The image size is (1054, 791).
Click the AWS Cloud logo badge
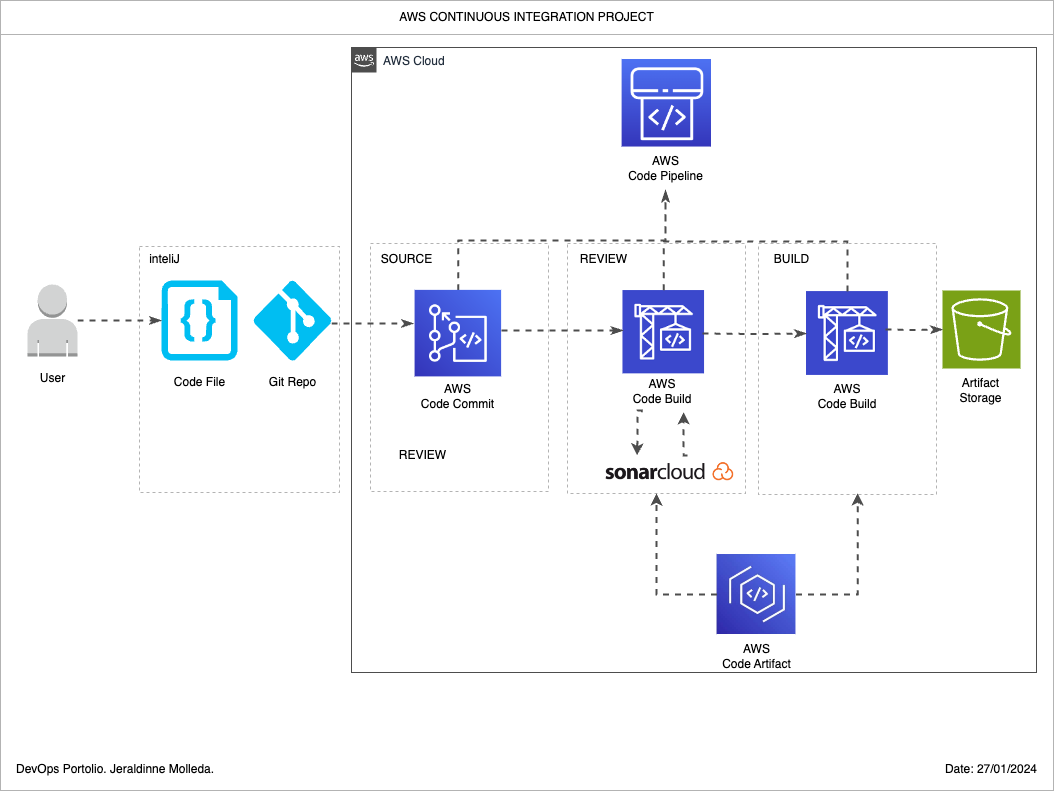click(364, 60)
